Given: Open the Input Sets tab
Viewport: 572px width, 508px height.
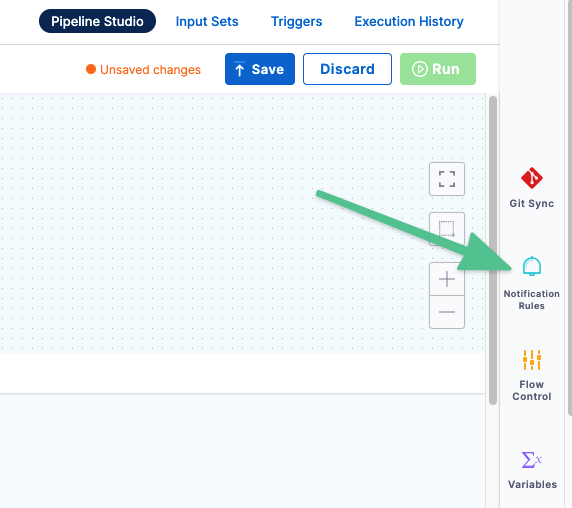Looking at the screenshot, I should click(207, 22).
